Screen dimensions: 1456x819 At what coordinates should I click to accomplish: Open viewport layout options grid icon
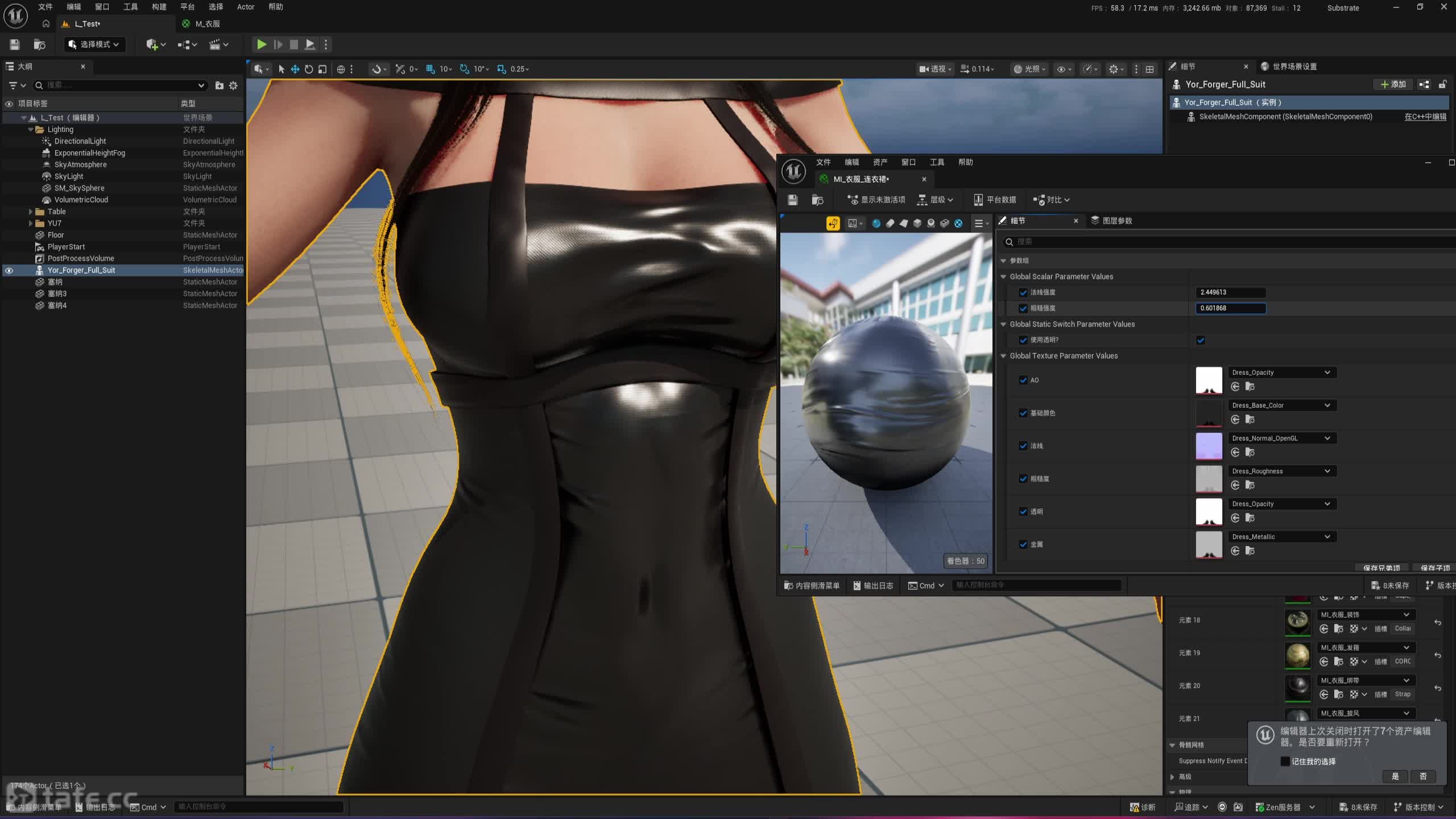coord(1149,69)
